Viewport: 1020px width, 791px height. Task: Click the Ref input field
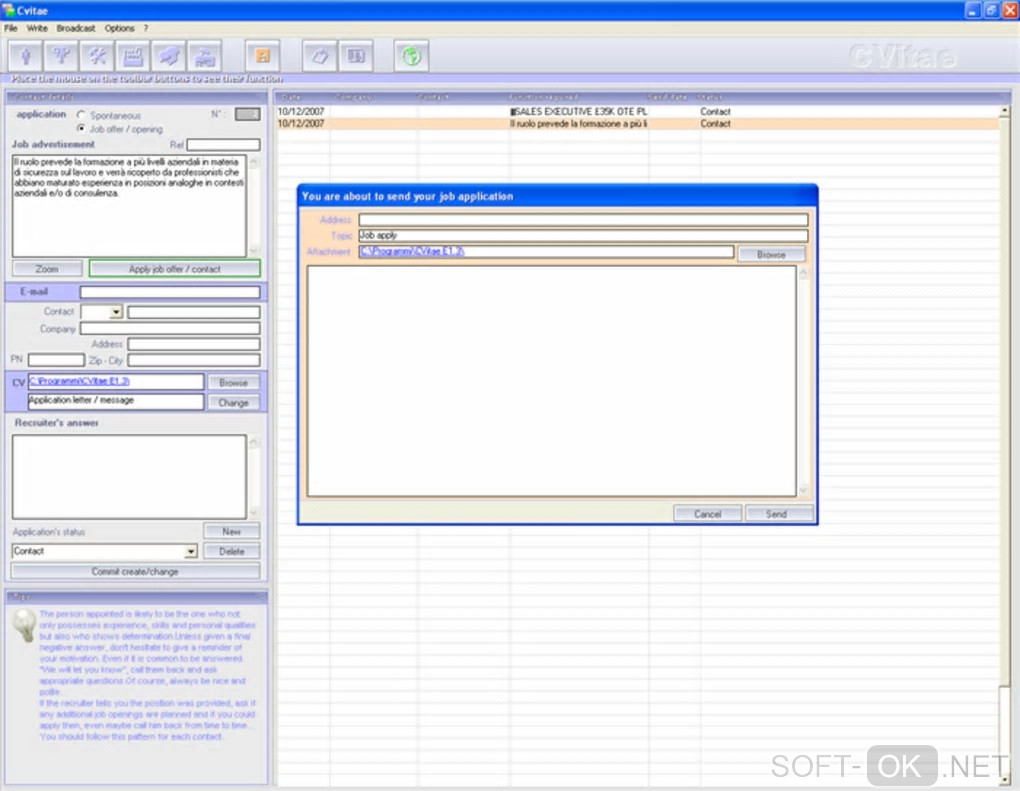point(224,144)
